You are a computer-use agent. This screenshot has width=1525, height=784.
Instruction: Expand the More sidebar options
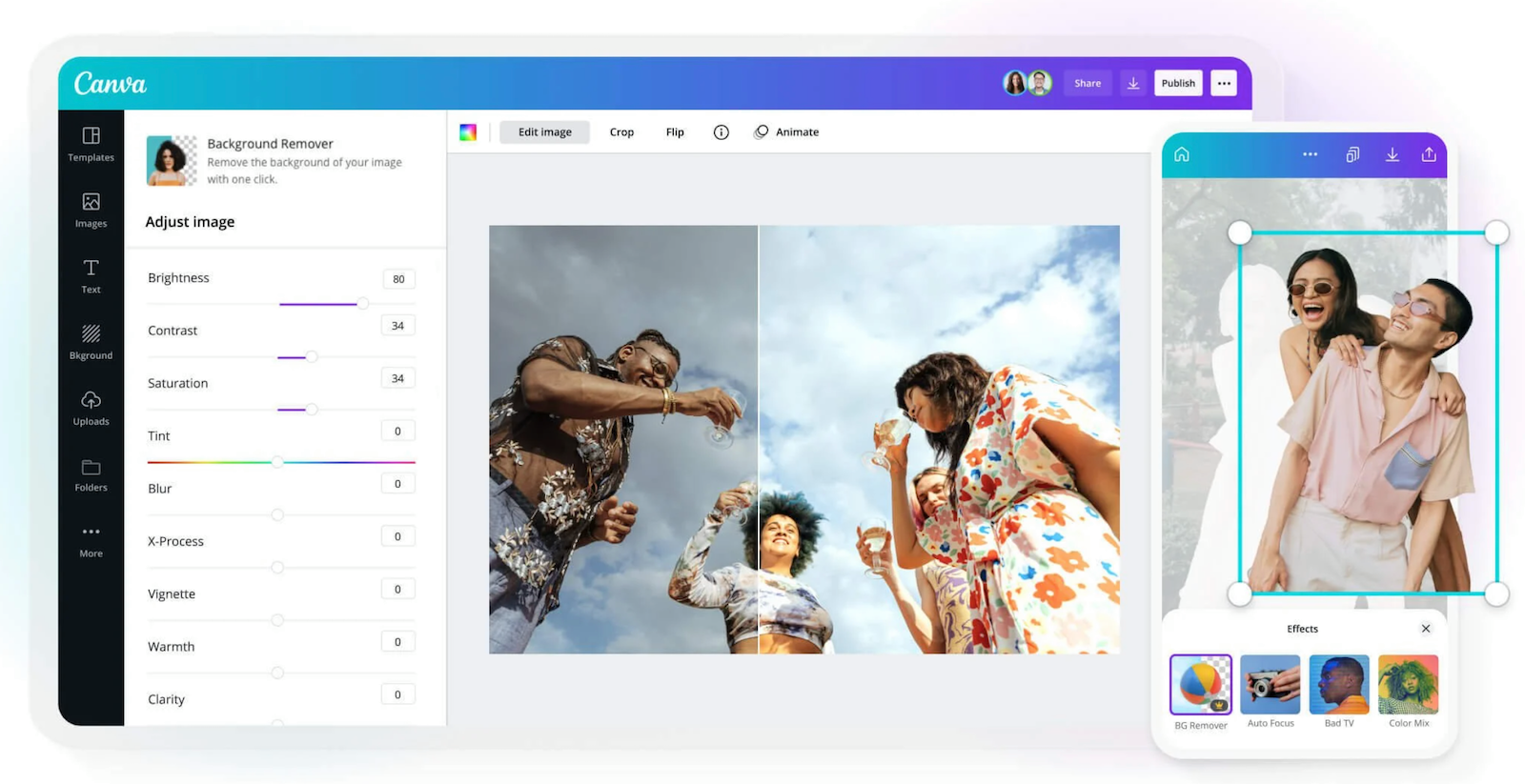[x=91, y=539]
